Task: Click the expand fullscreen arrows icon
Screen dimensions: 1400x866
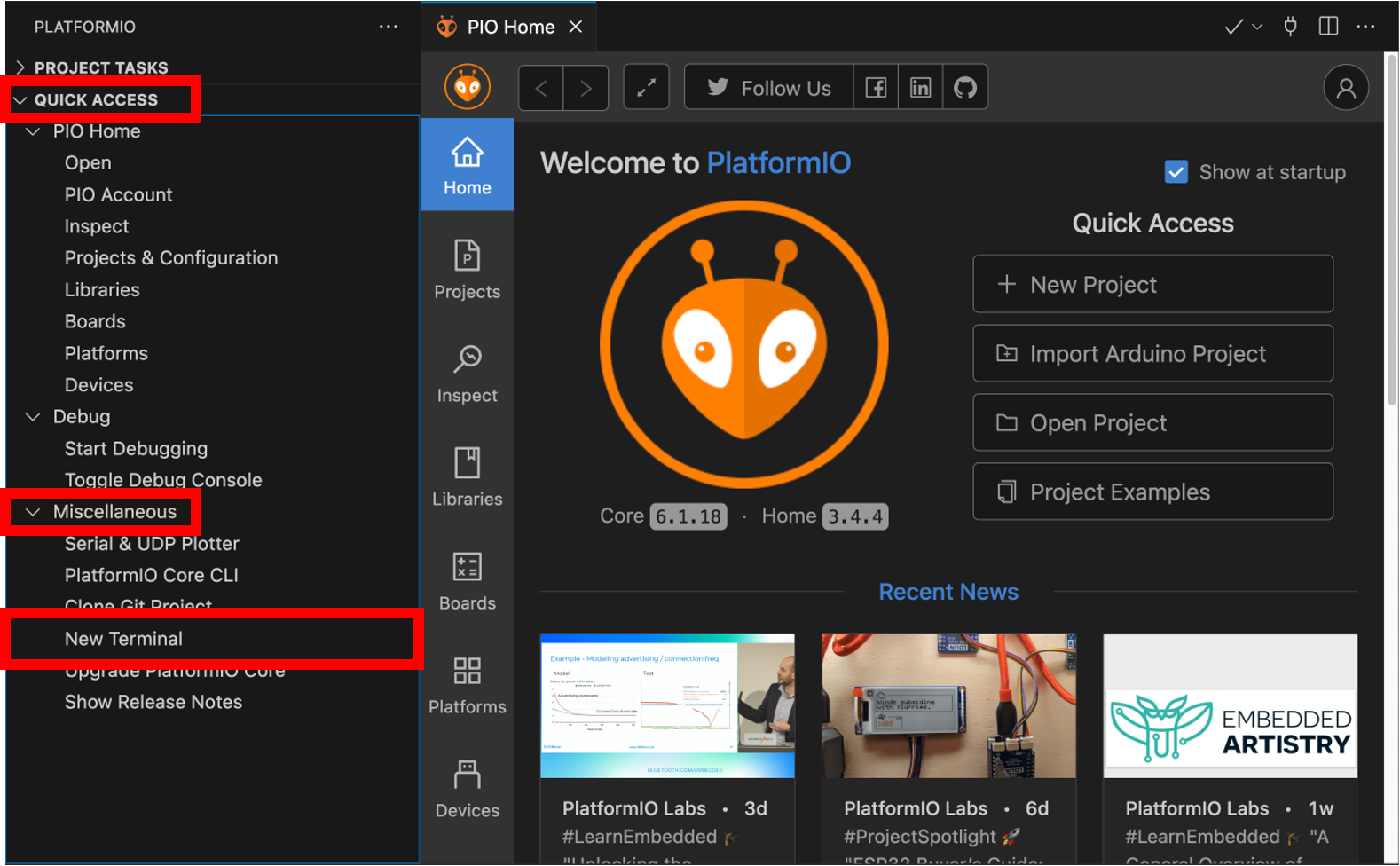Action: click(x=646, y=88)
